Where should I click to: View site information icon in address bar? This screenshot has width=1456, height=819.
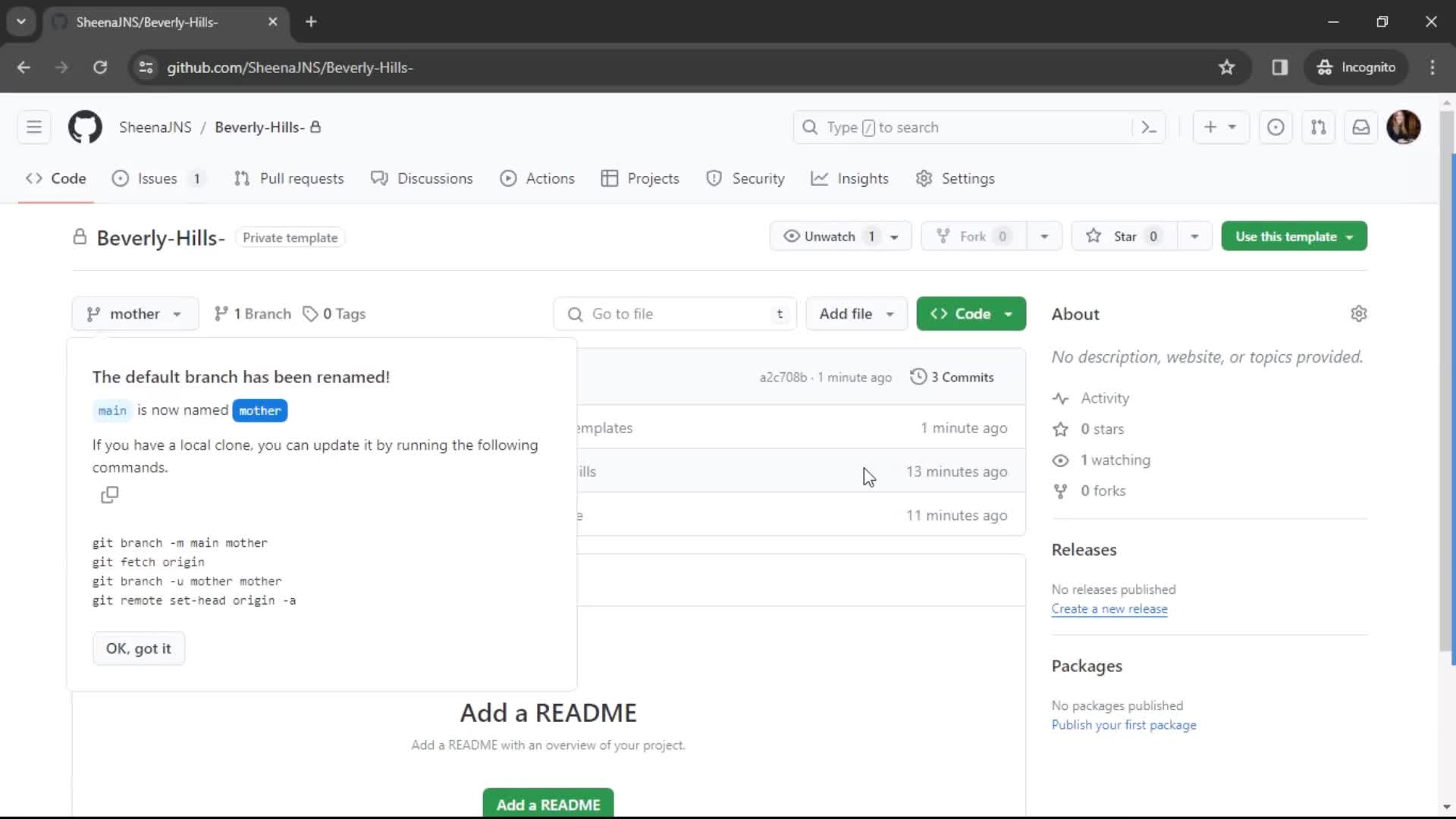(x=146, y=67)
